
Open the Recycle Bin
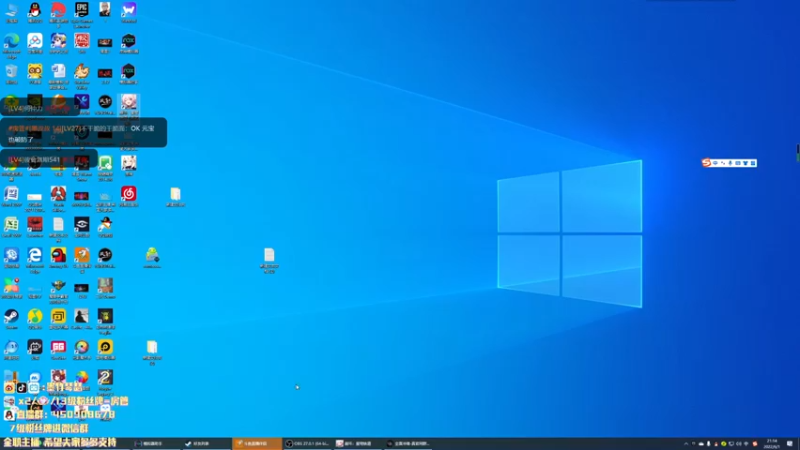point(11,73)
